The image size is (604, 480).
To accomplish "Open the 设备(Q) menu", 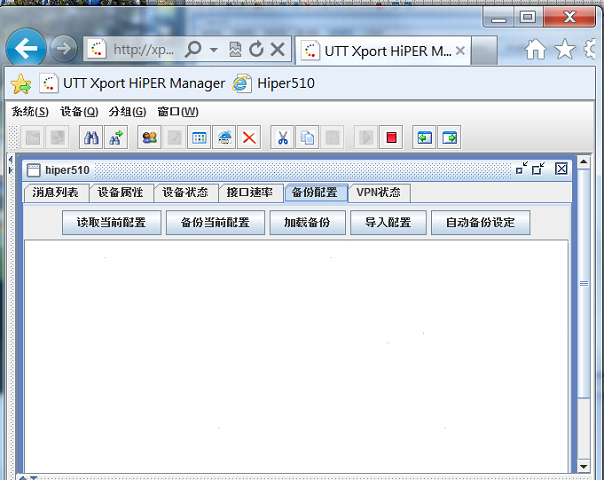I will pyautogui.click(x=79, y=112).
